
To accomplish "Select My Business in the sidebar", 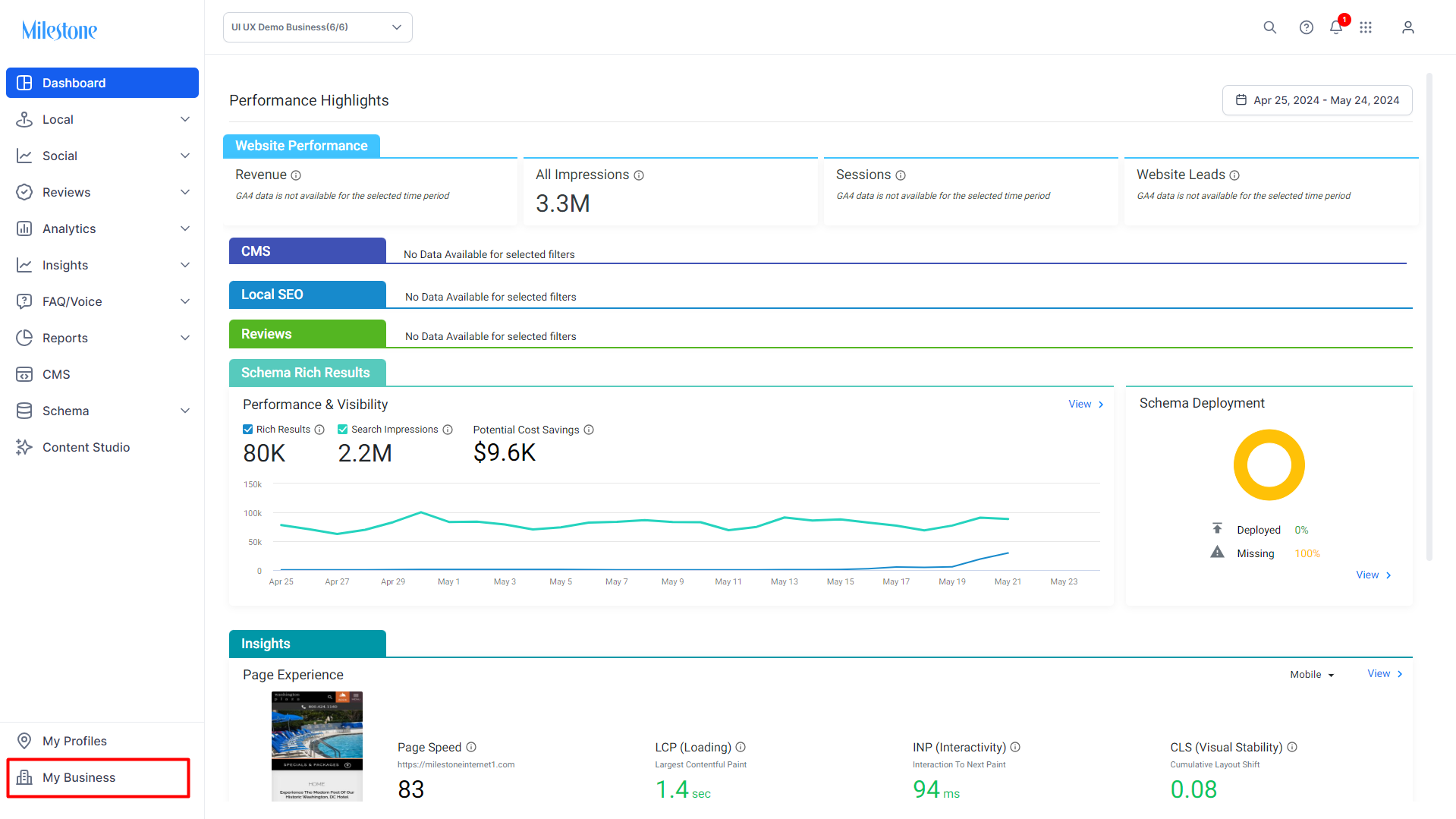I will coord(99,777).
